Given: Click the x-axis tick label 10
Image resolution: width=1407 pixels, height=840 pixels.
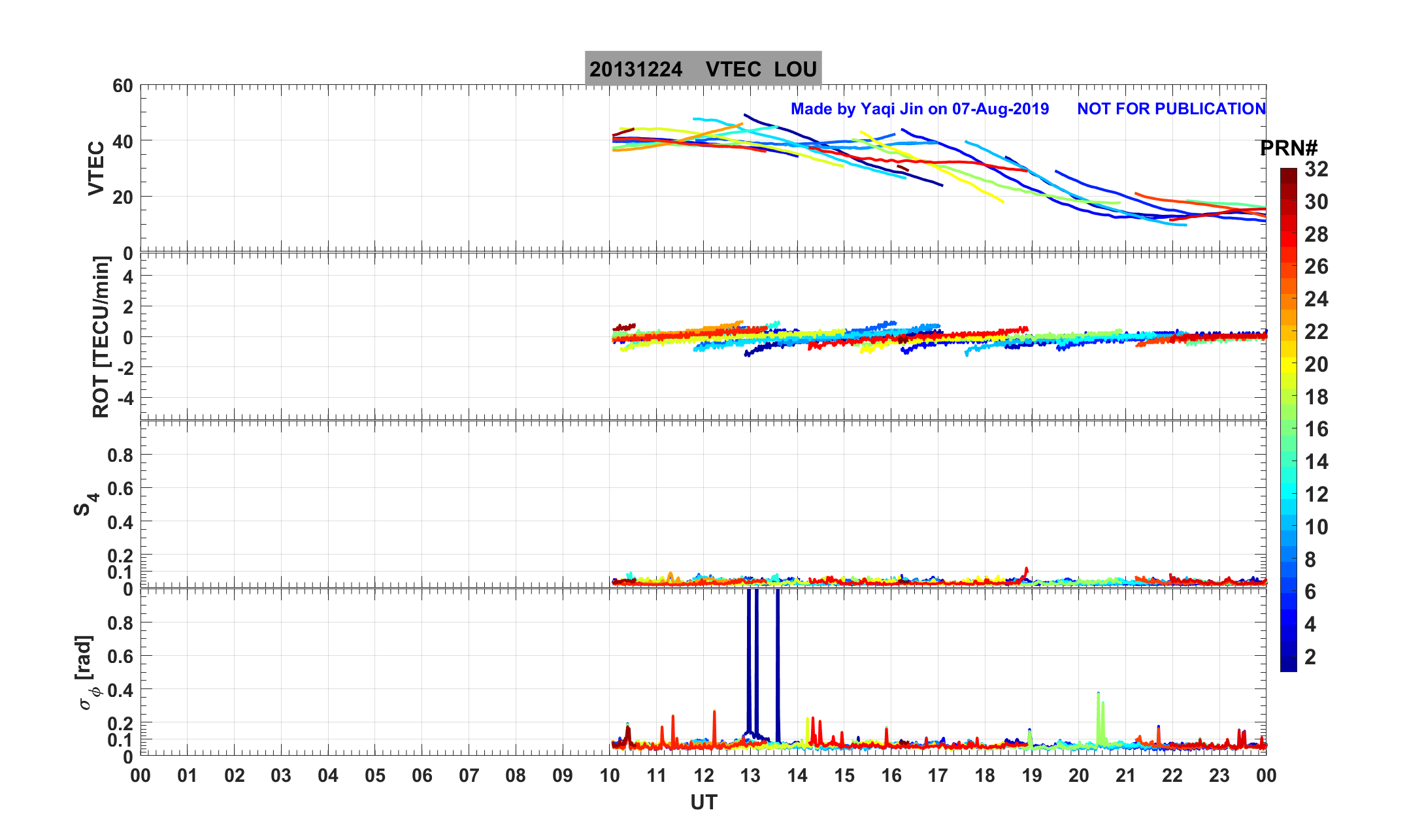Looking at the screenshot, I should point(609,775).
